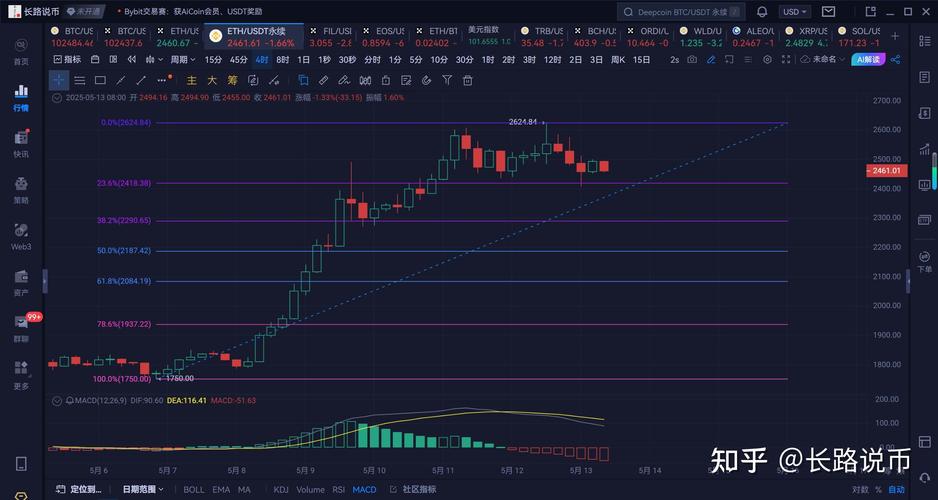Click the share icon beside AI解读
938x500 pixels.
pos(896,59)
